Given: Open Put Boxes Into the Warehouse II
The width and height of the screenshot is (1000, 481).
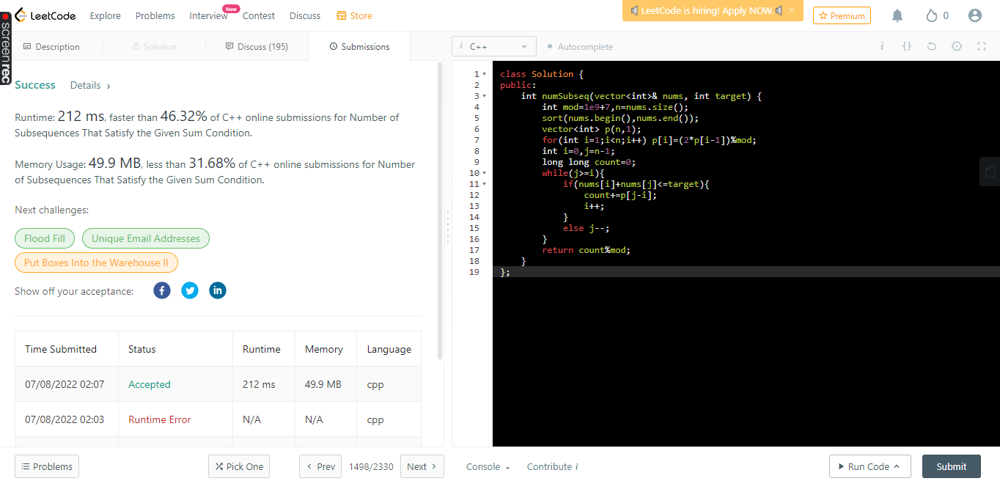Looking at the screenshot, I should [x=96, y=262].
